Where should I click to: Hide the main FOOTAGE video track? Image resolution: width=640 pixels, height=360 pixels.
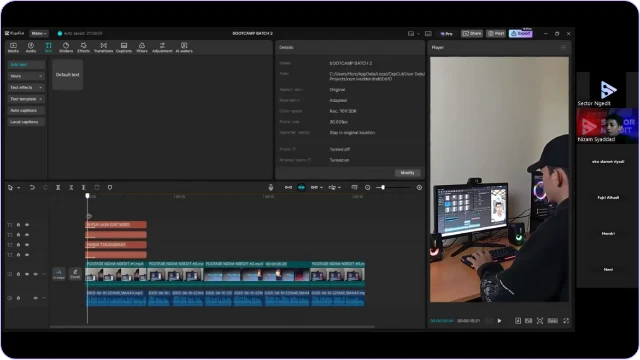pos(27,274)
